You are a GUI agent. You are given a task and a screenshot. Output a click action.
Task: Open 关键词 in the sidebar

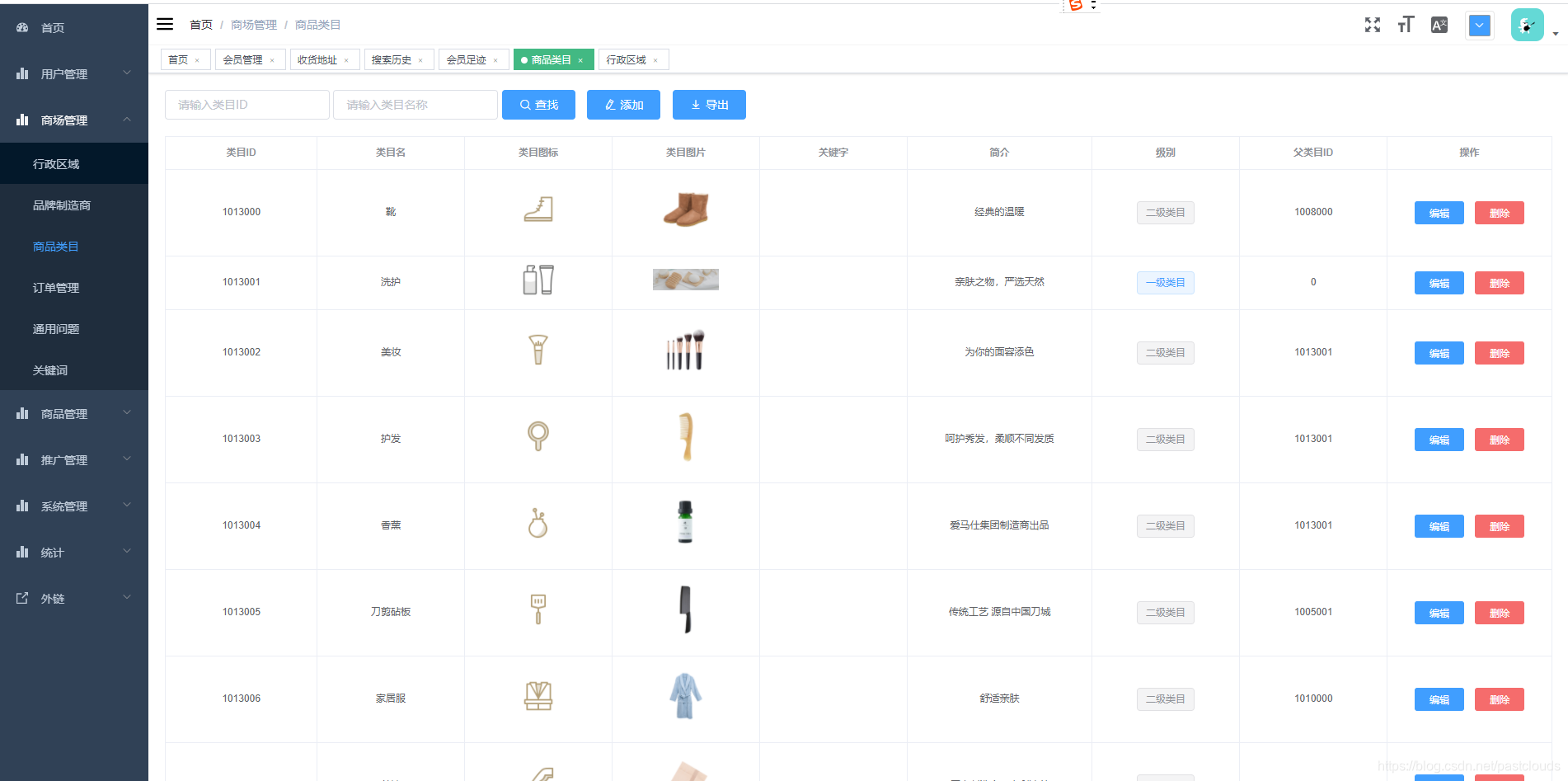coord(74,369)
